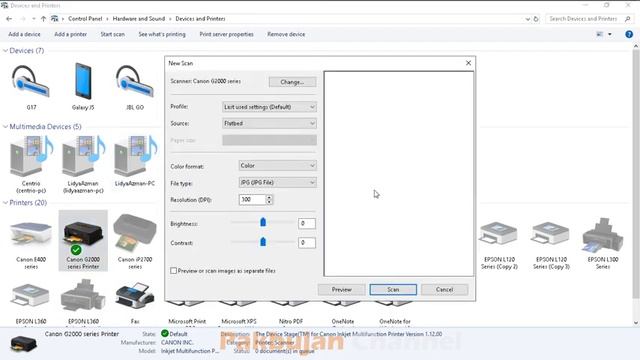
Task: Click Start scan in toolbar
Action: (x=113, y=34)
